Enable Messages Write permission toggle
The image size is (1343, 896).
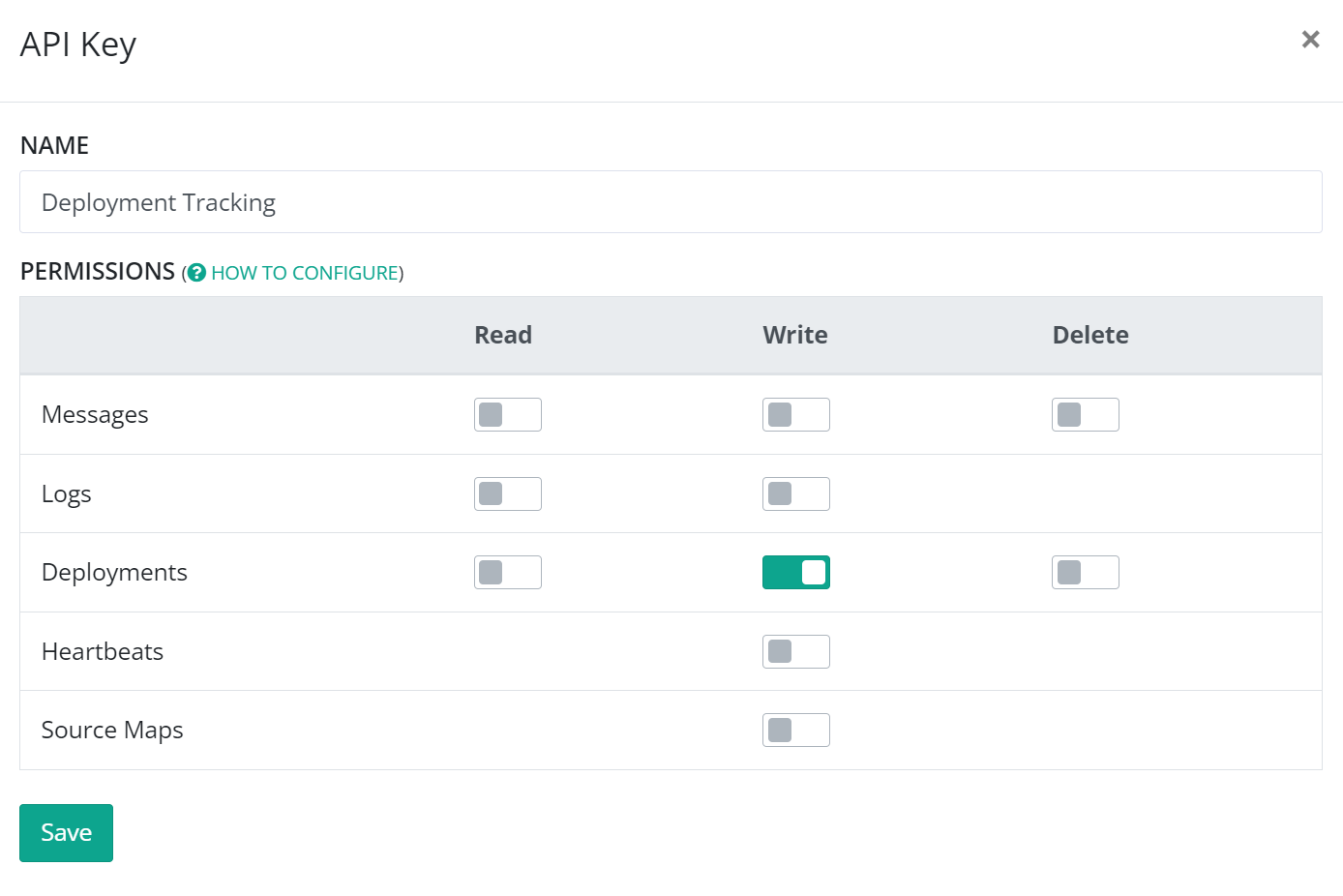tap(796, 415)
